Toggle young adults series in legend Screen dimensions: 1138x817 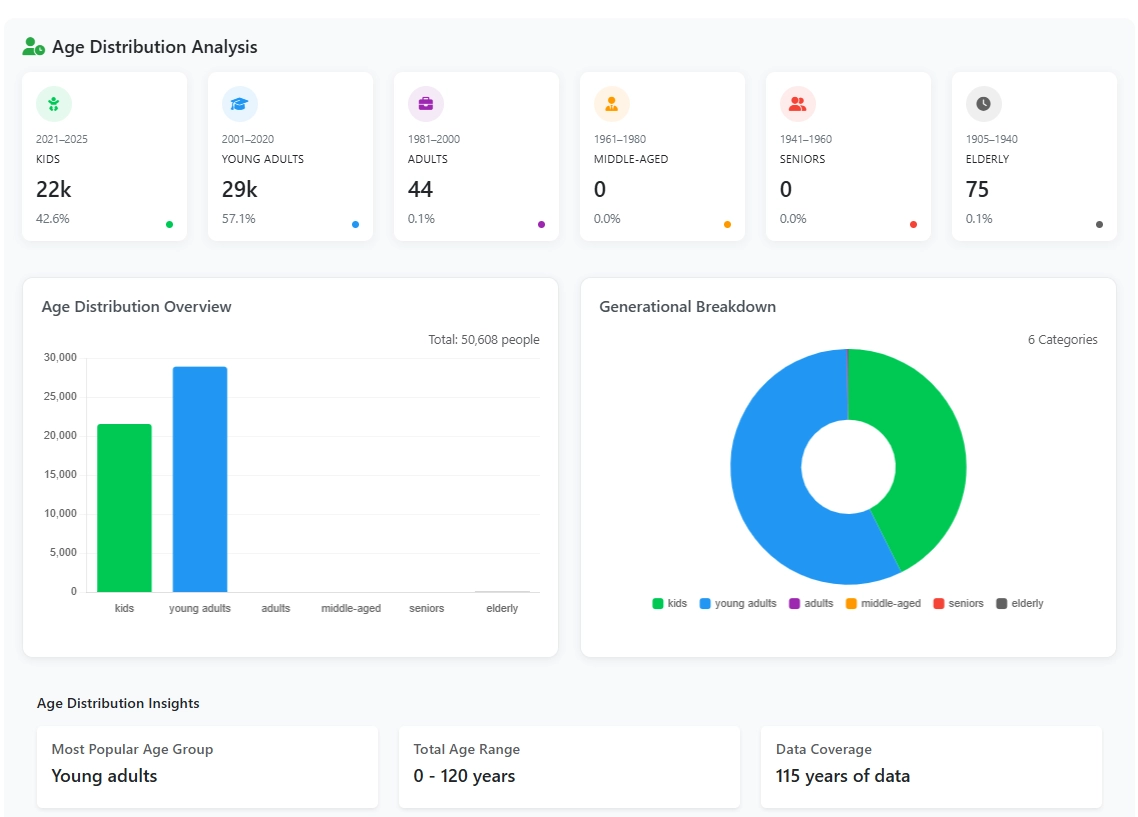pos(738,604)
